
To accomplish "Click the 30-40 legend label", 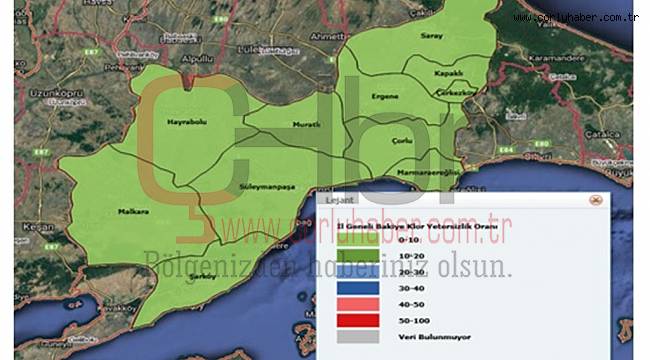I will [x=411, y=289].
